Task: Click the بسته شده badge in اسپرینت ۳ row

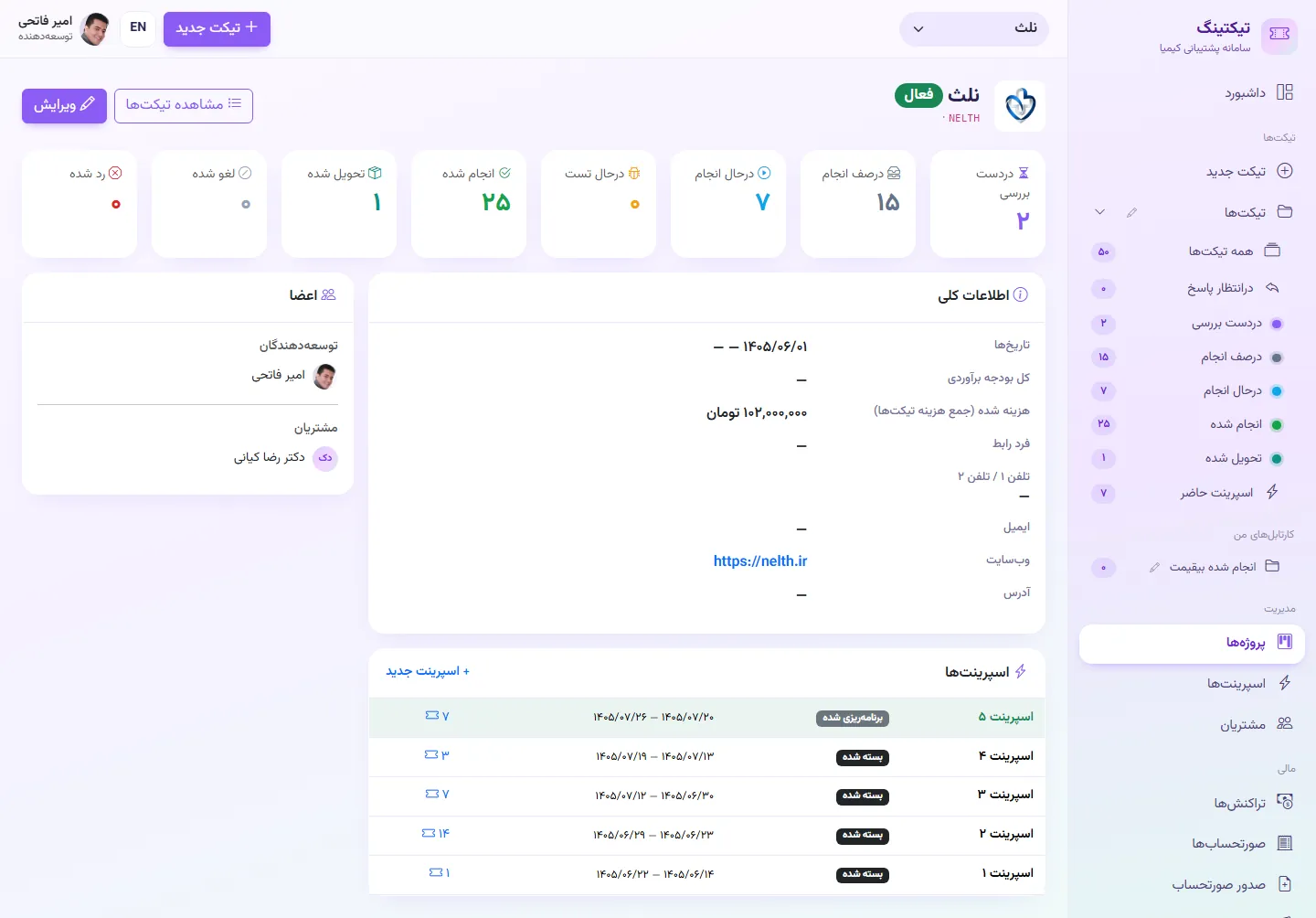Action: pyautogui.click(x=864, y=795)
